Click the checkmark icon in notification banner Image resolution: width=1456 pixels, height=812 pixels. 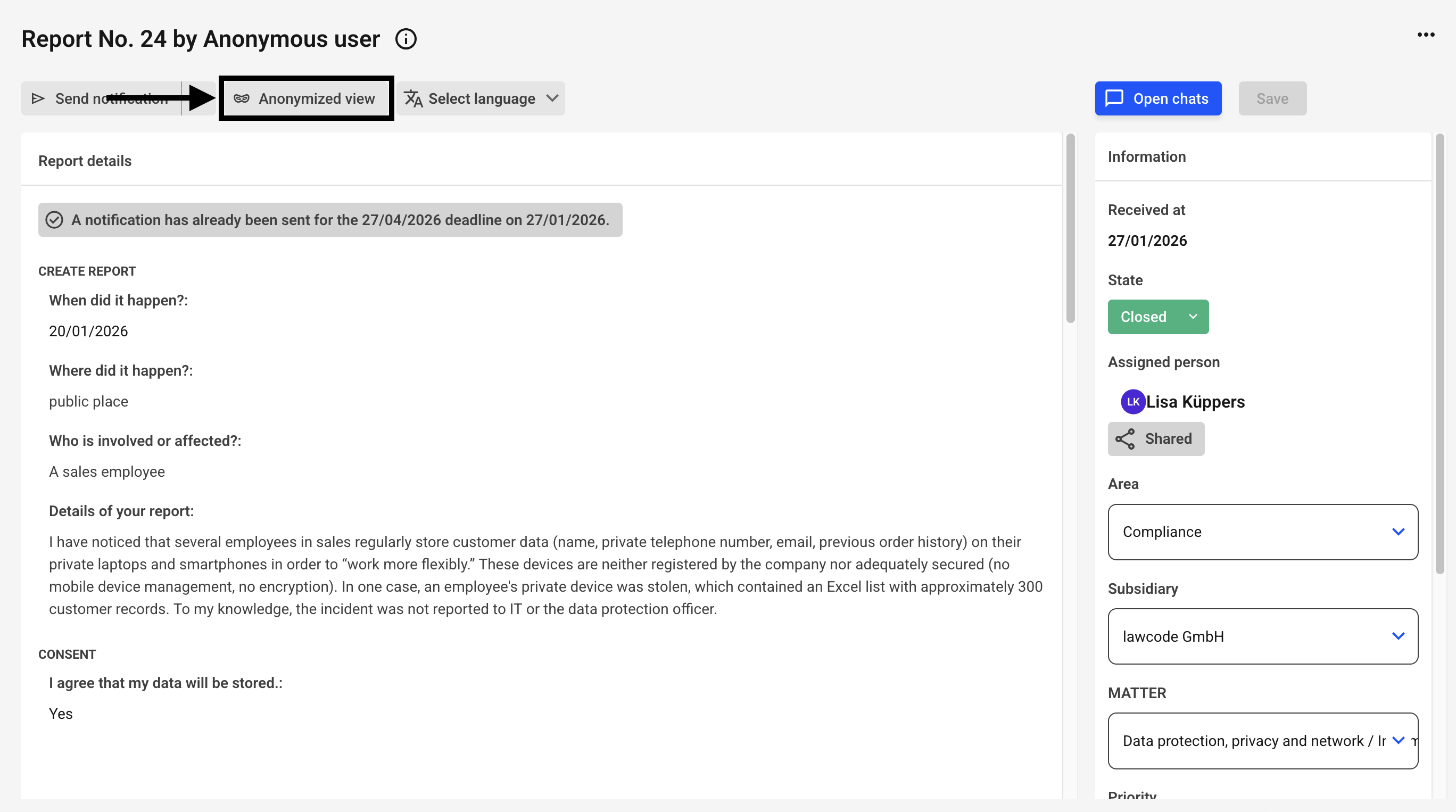pyautogui.click(x=54, y=220)
